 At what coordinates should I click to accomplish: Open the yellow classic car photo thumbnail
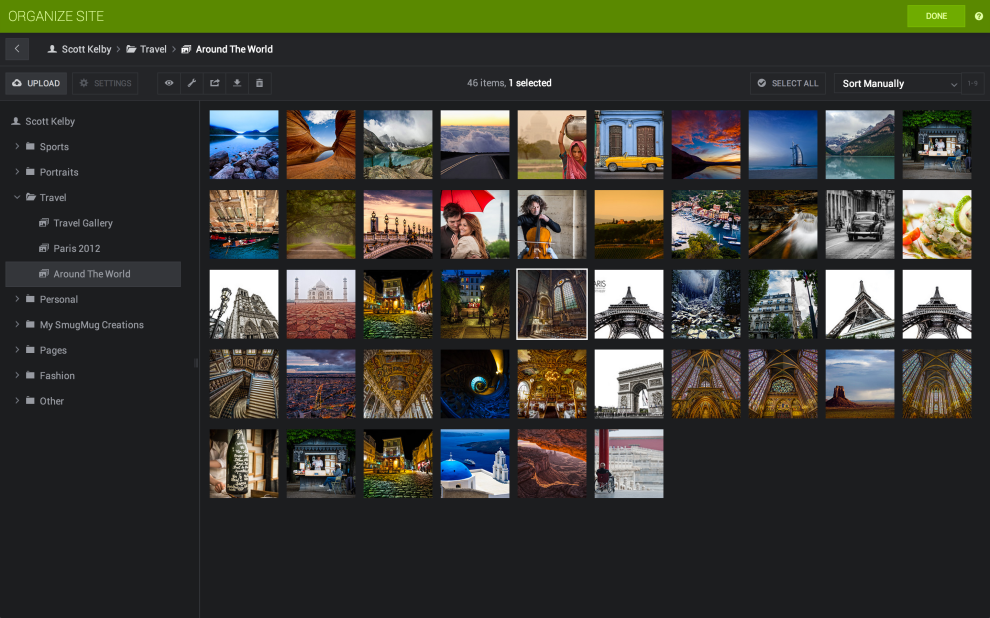(628, 144)
